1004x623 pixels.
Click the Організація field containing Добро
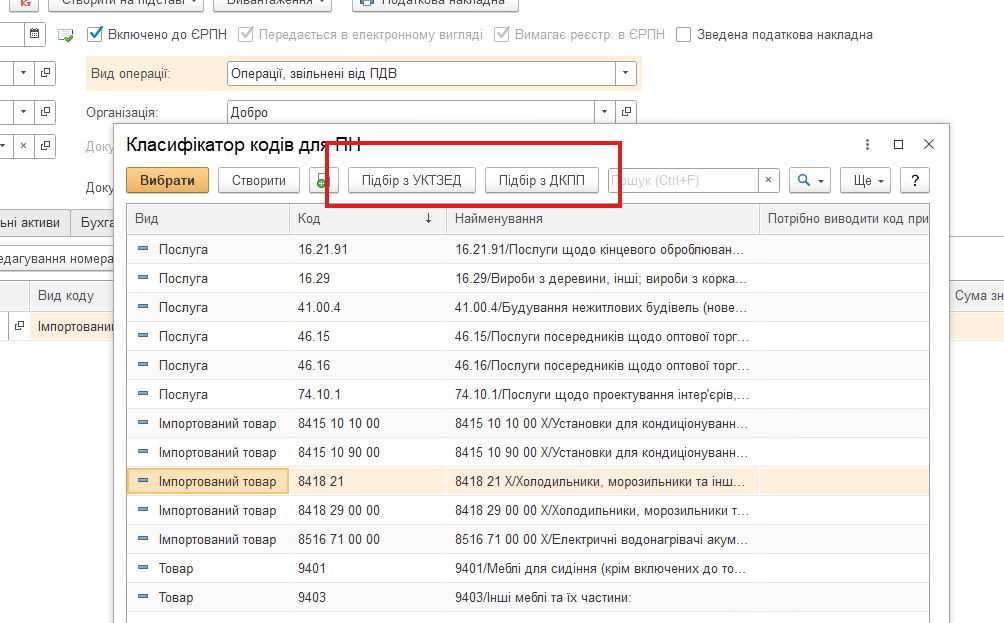(410, 112)
